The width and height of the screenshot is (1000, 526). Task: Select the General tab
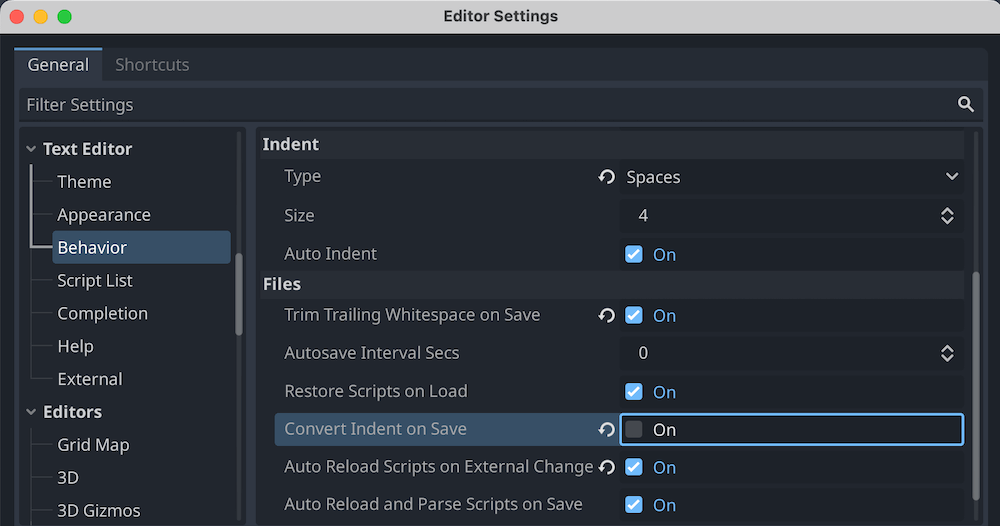tap(58, 65)
